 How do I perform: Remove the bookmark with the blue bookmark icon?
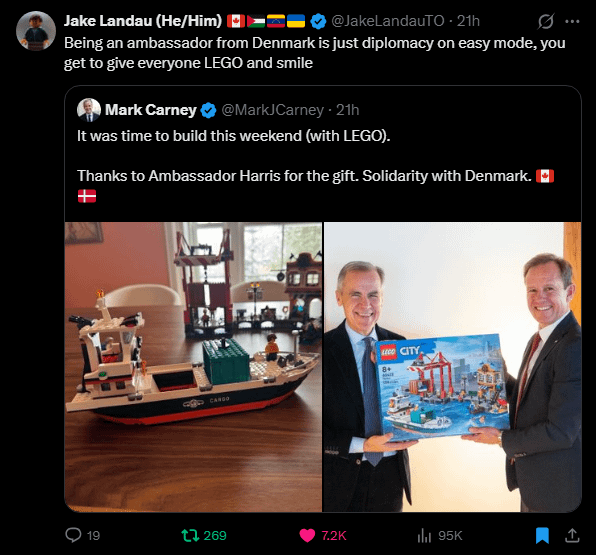pyautogui.click(x=542, y=535)
